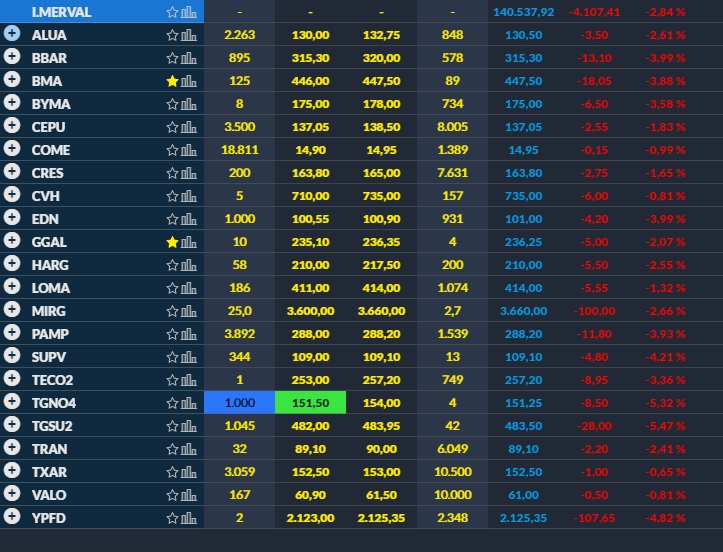The image size is (723, 552).
Task: Expand the ALUA row with plus button
Action: point(12,33)
